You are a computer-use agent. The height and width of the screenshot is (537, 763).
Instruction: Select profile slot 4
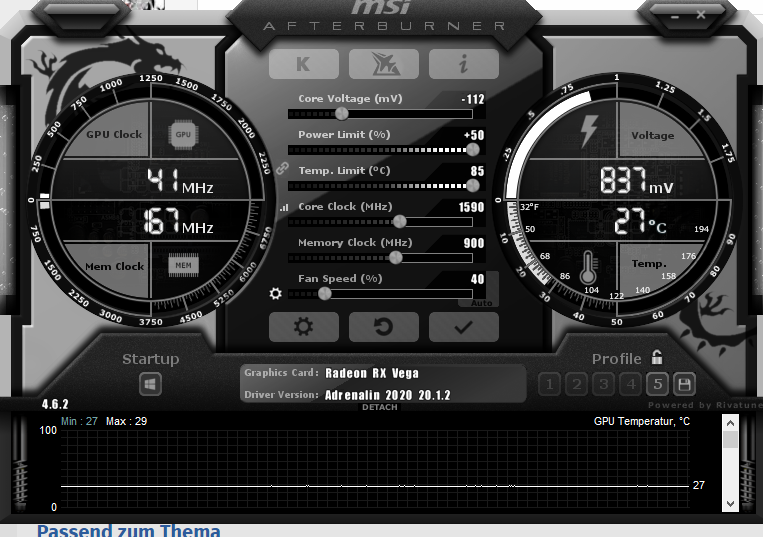[x=631, y=384]
